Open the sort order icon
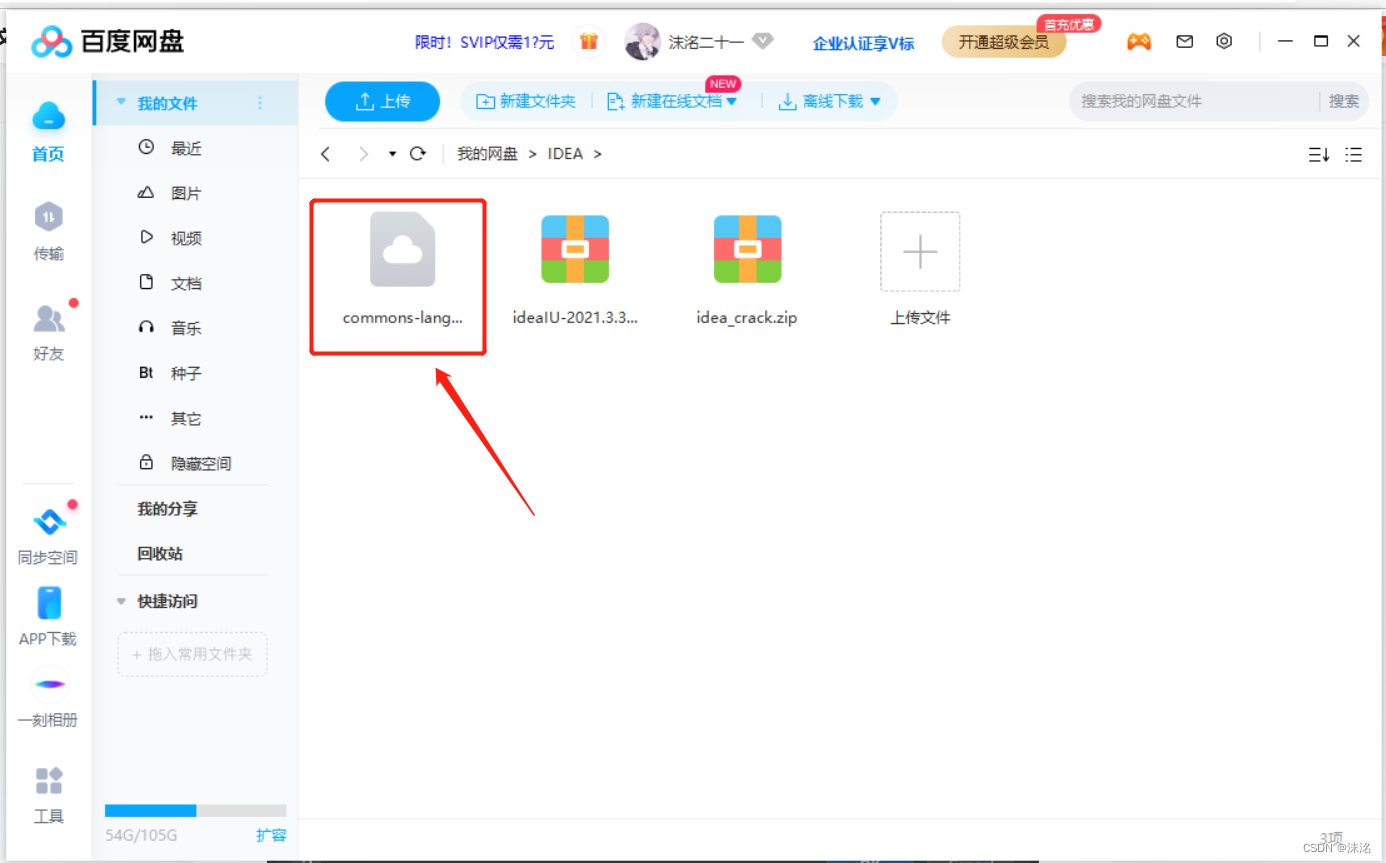The image size is (1386, 863). (x=1319, y=155)
